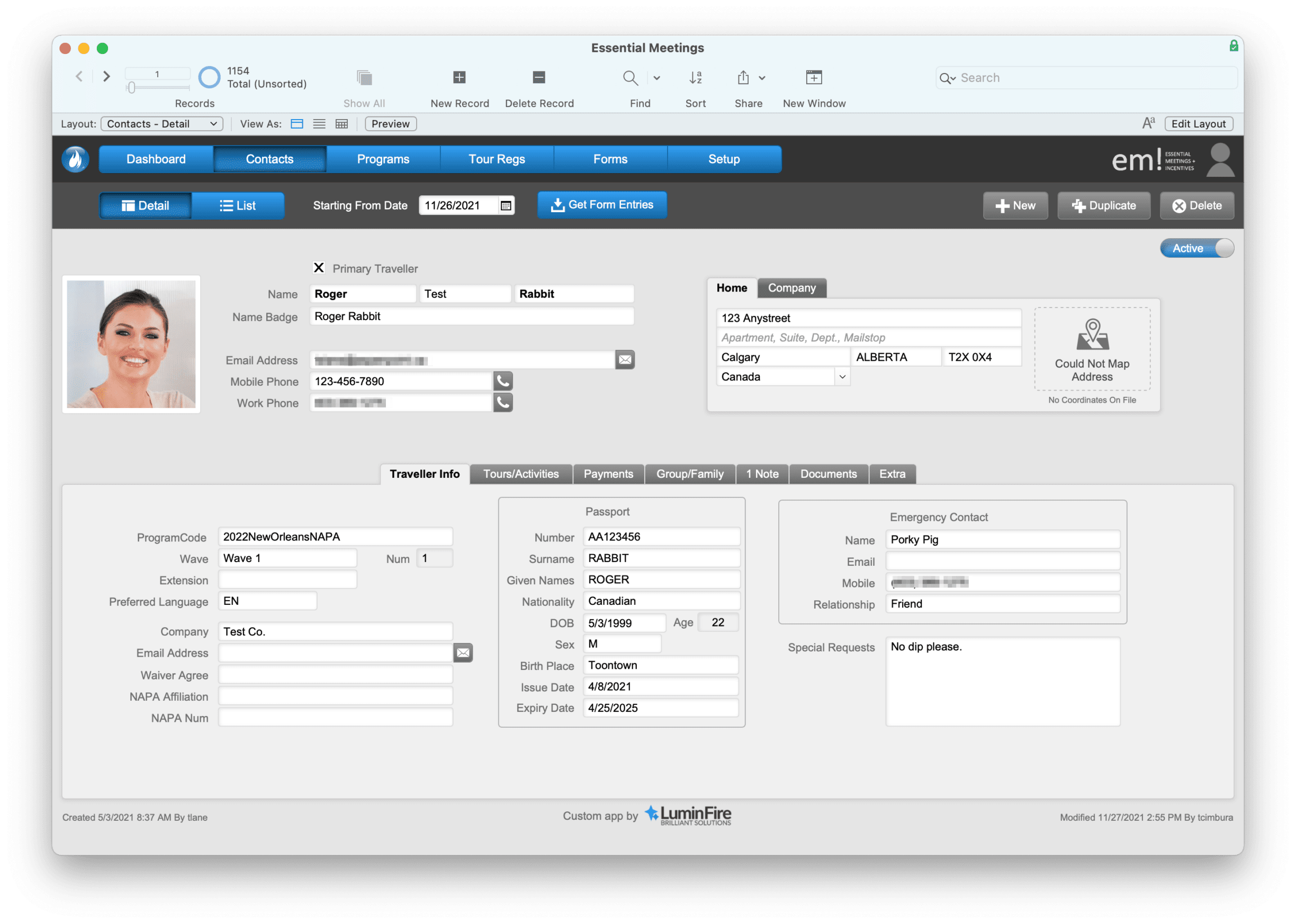Open the Canada country dropdown
The height and width of the screenshot is (924, 1296).
coord(842,377)
